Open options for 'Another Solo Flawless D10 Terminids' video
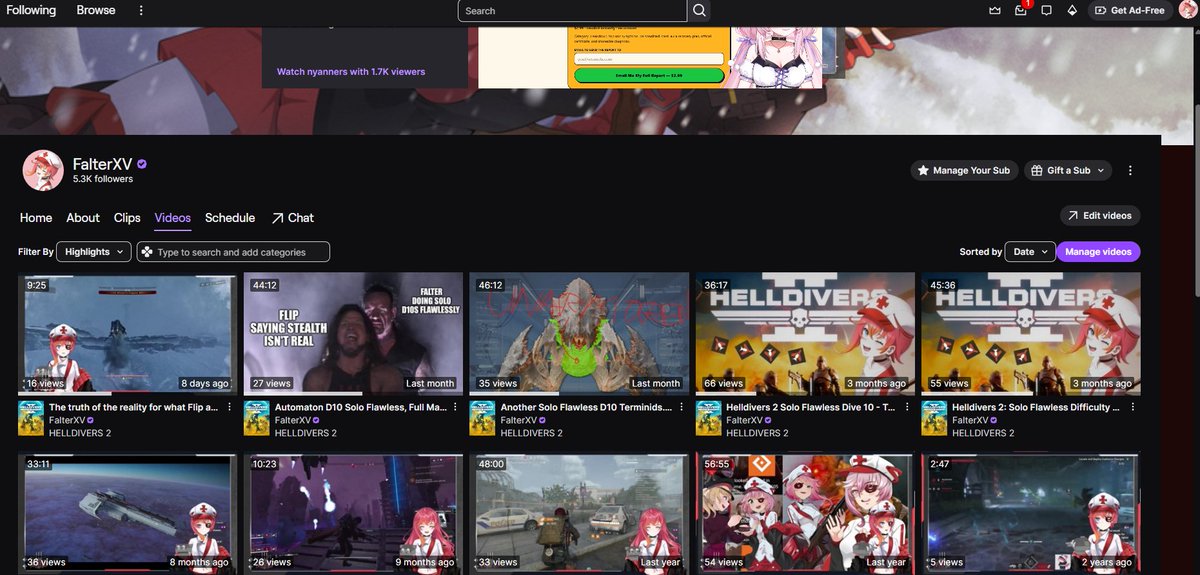The width and height of the screenshot is (1200, 575). pos(682,407)
